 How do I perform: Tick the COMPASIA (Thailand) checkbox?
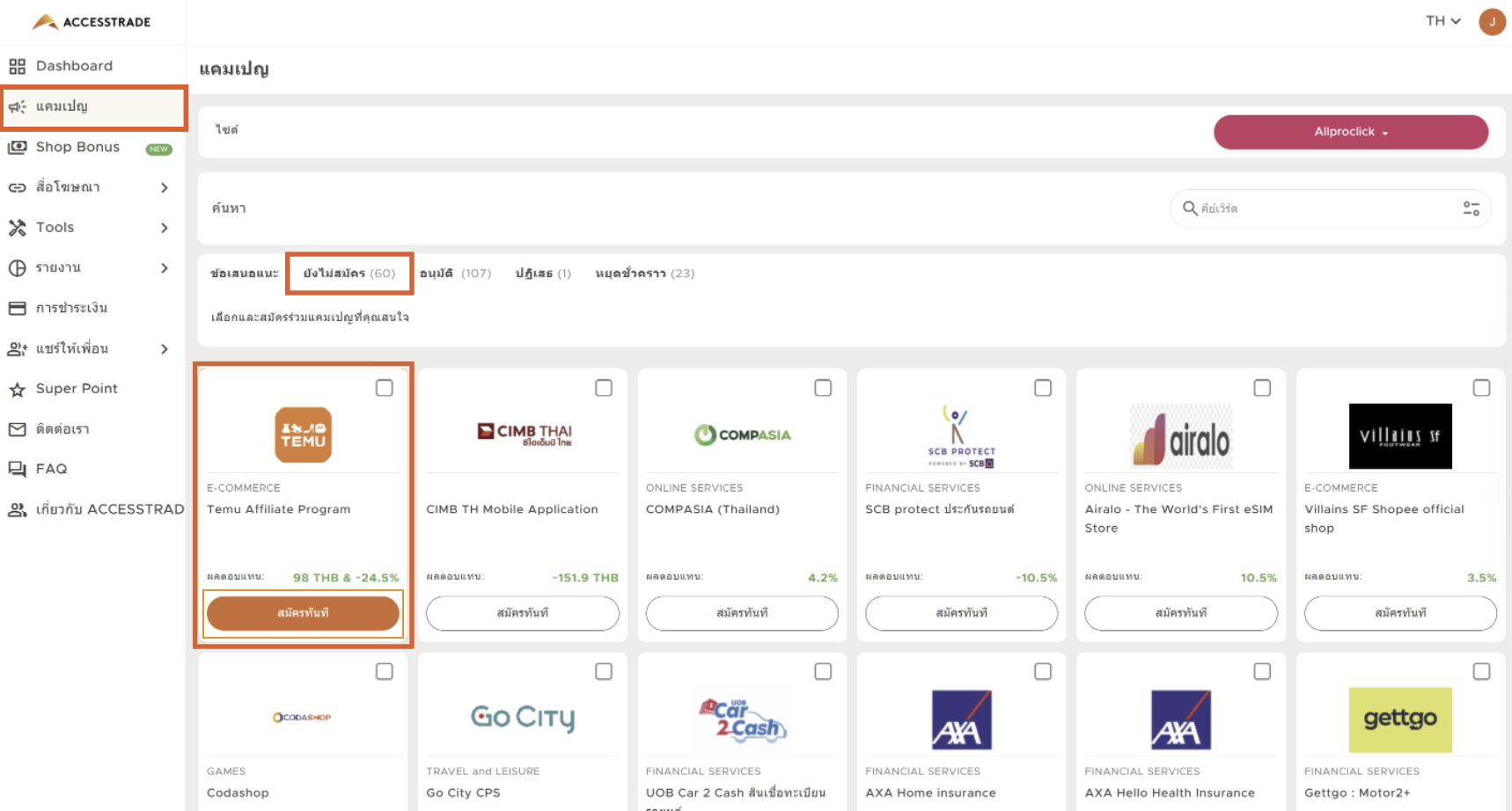pos(823,388)
